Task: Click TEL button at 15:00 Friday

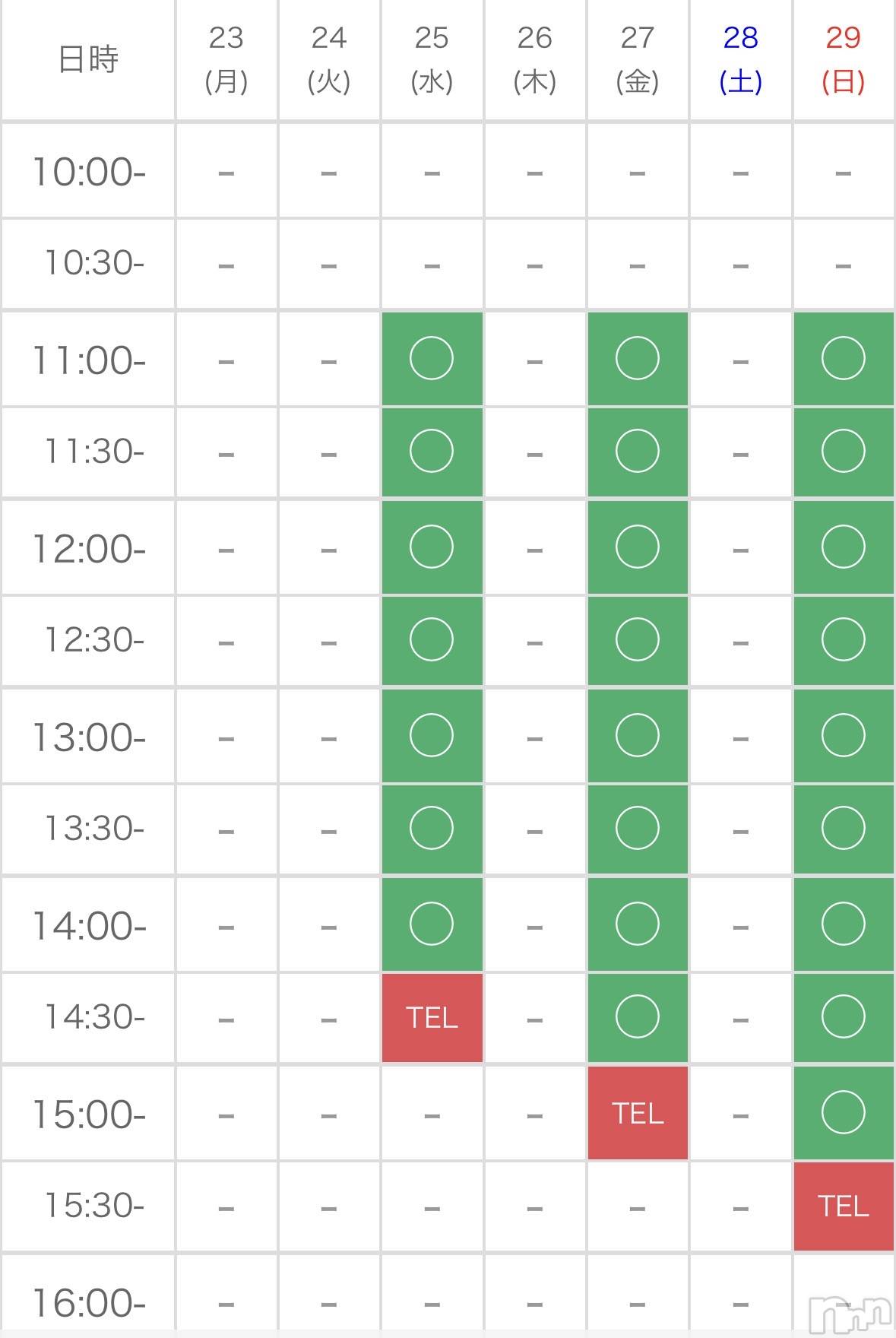Action: (x=637, y=1113)
